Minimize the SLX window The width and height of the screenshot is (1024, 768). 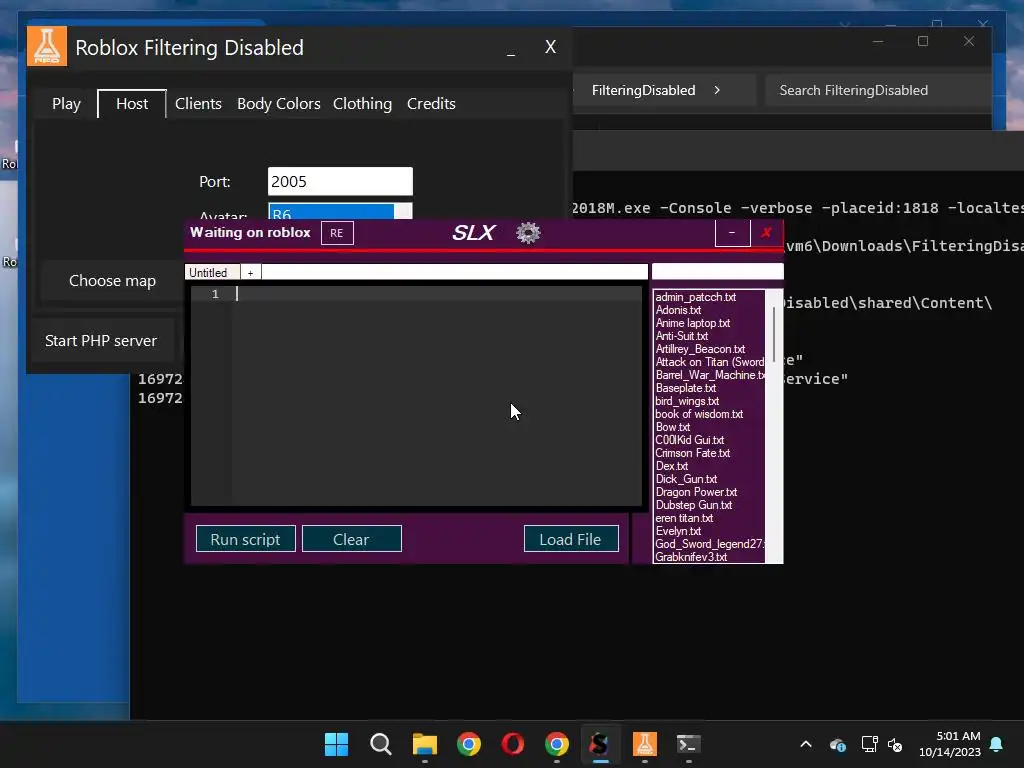(x=732, y=233)
